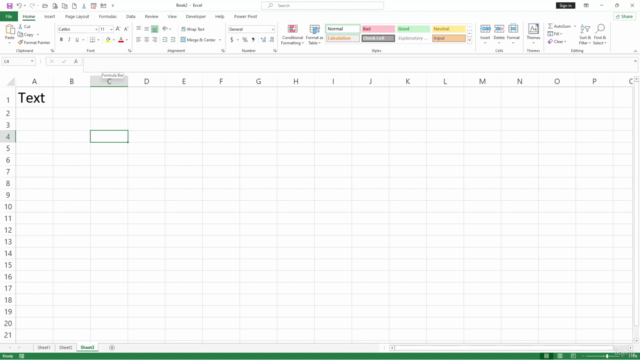Toggle italic formatting

coord(69,40)
